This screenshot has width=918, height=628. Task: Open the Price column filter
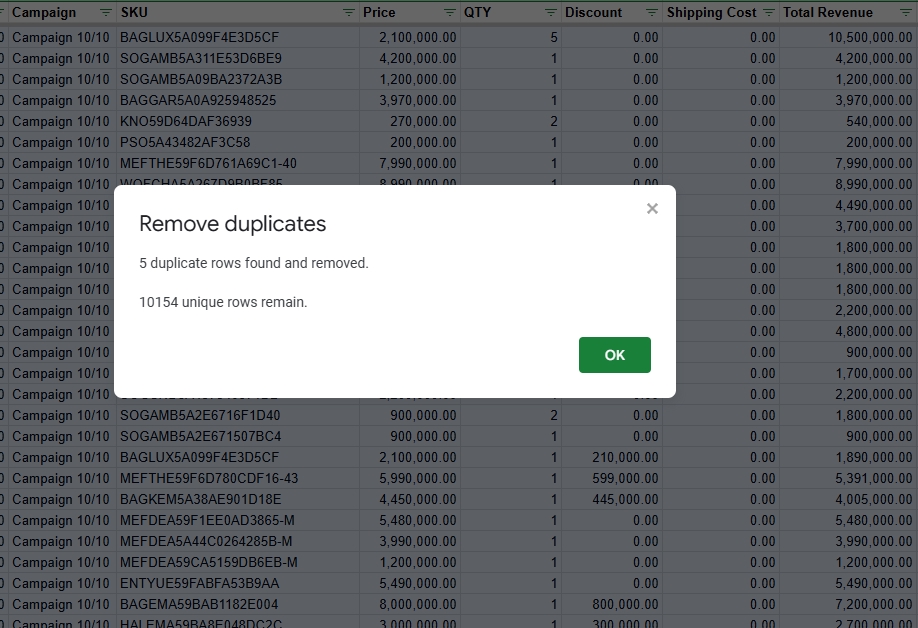(450, 12)
